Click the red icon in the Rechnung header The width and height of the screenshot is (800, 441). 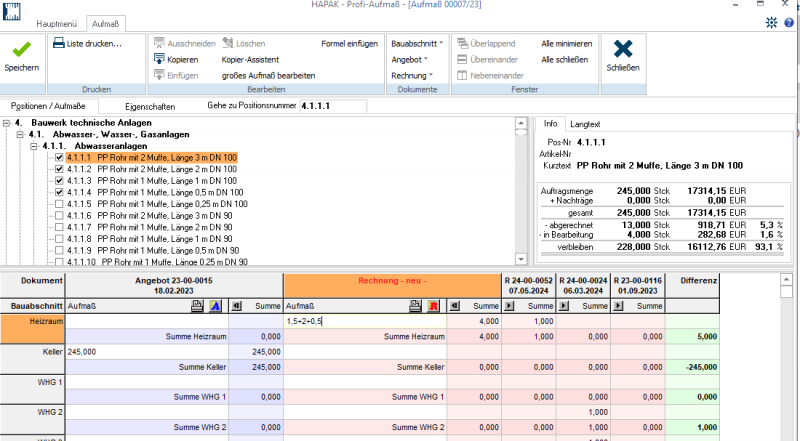point(433,306)
